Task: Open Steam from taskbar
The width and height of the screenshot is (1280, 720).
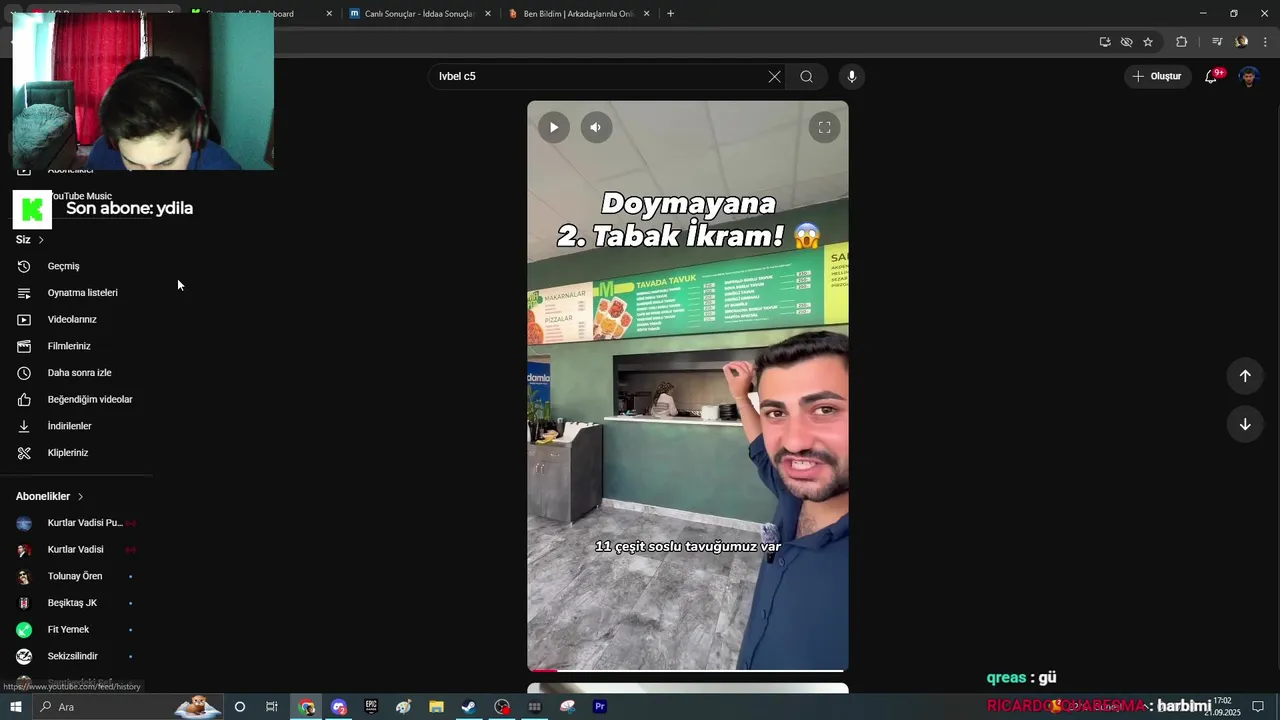Action: [468, 707]
